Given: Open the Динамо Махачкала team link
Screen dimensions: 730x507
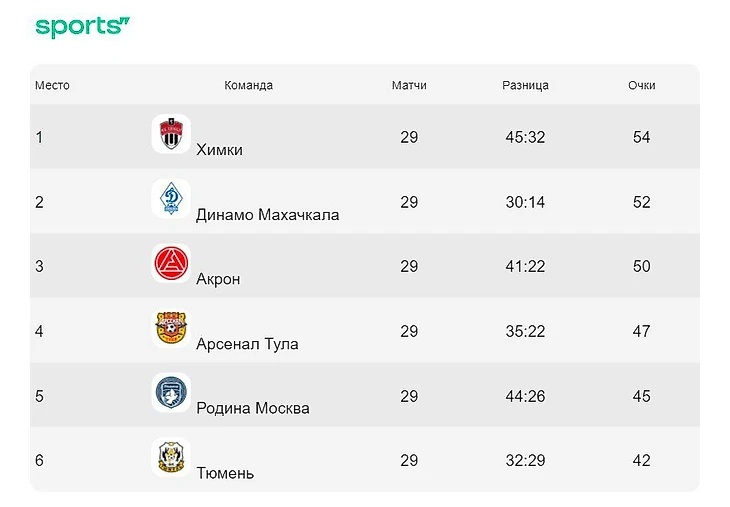Looking at the screenshot, I should [x=267, y=215].
